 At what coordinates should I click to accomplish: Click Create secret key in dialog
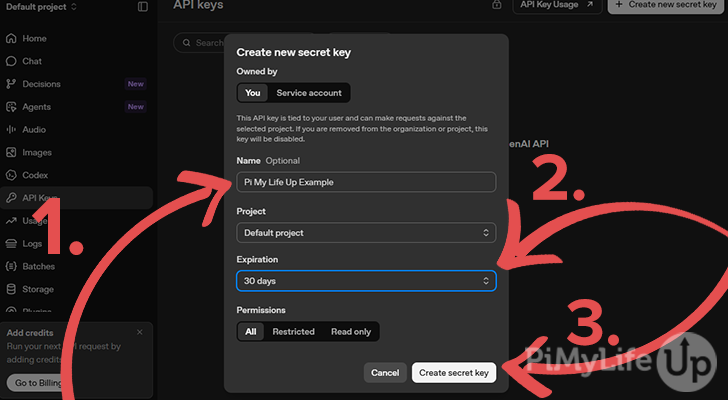(x=454, y=373)
